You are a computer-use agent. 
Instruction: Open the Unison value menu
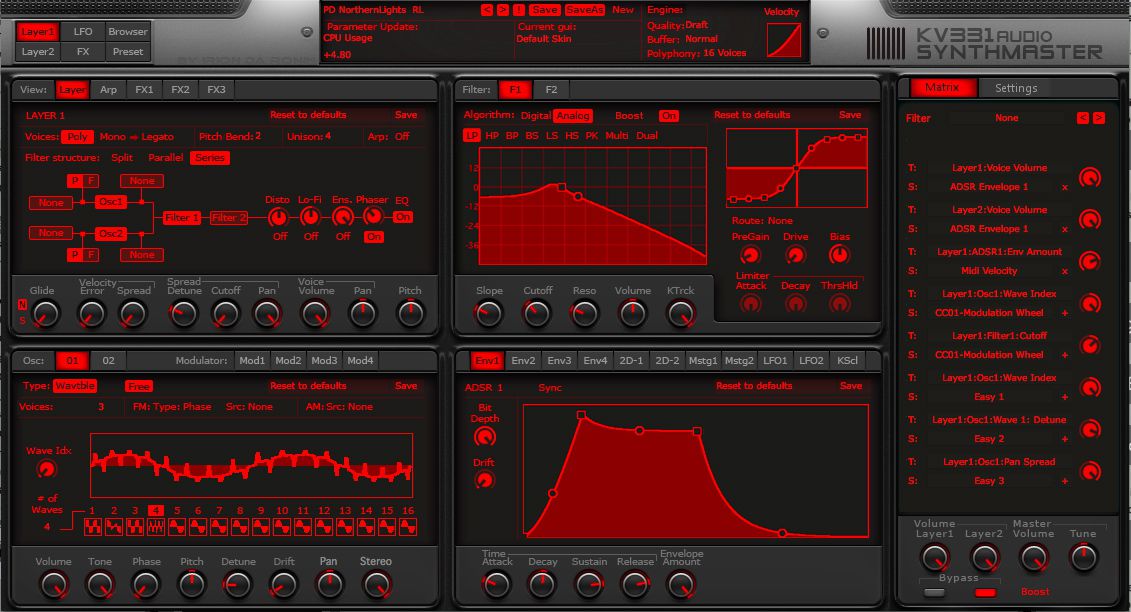click(x=327, y=136)
